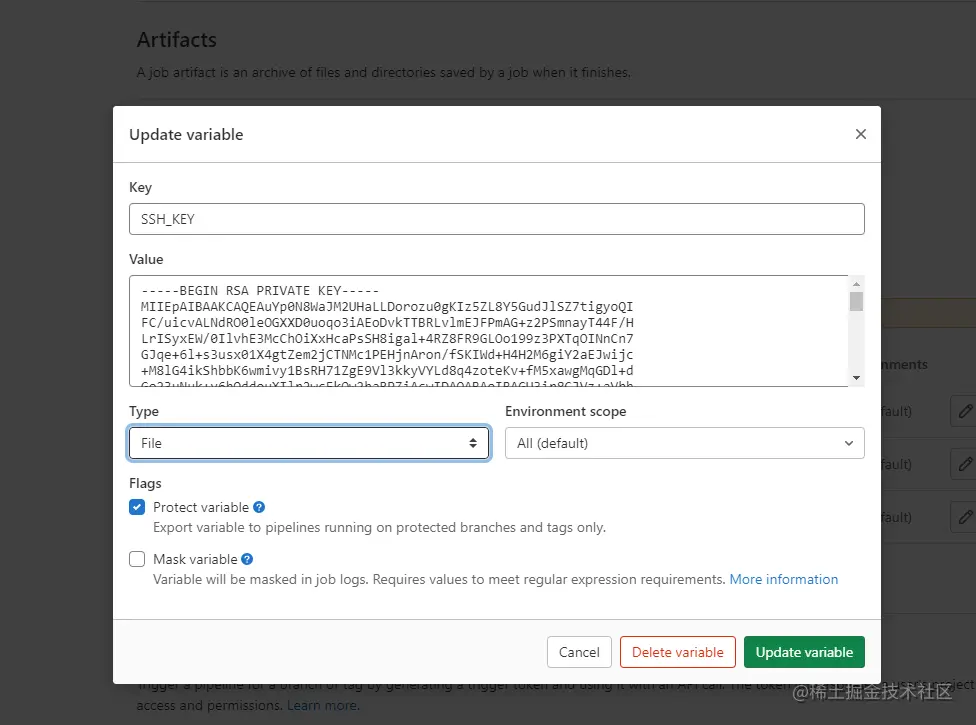Click the Protect variable help icon
The image size is (976, 725).
pos(259,507)
